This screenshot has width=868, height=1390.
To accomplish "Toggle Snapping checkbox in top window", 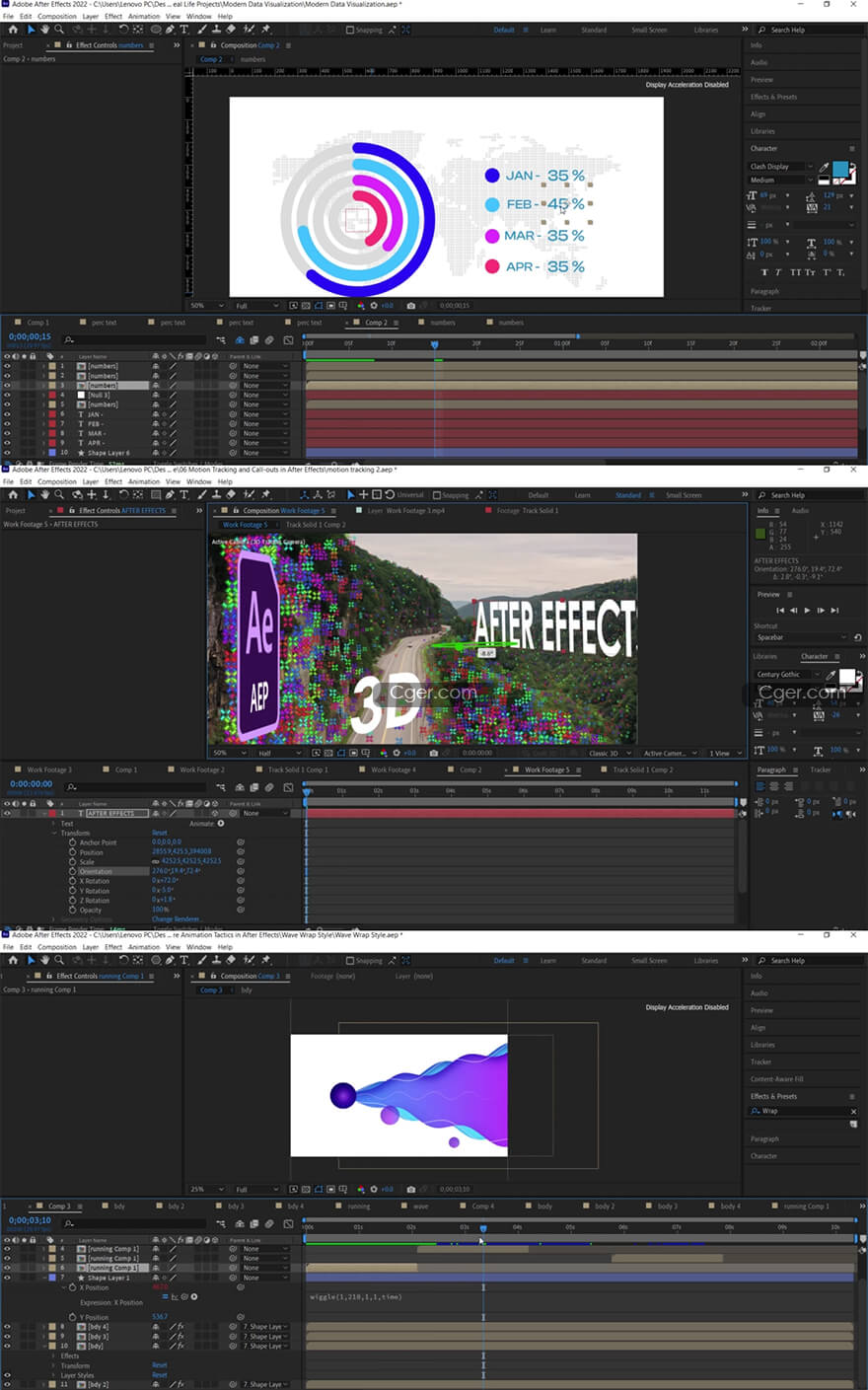I will tap(350, 30).
